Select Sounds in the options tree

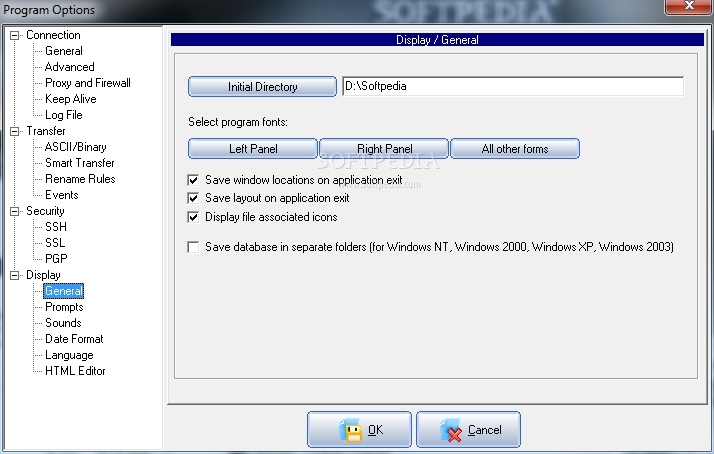click(x=63, y=323)
